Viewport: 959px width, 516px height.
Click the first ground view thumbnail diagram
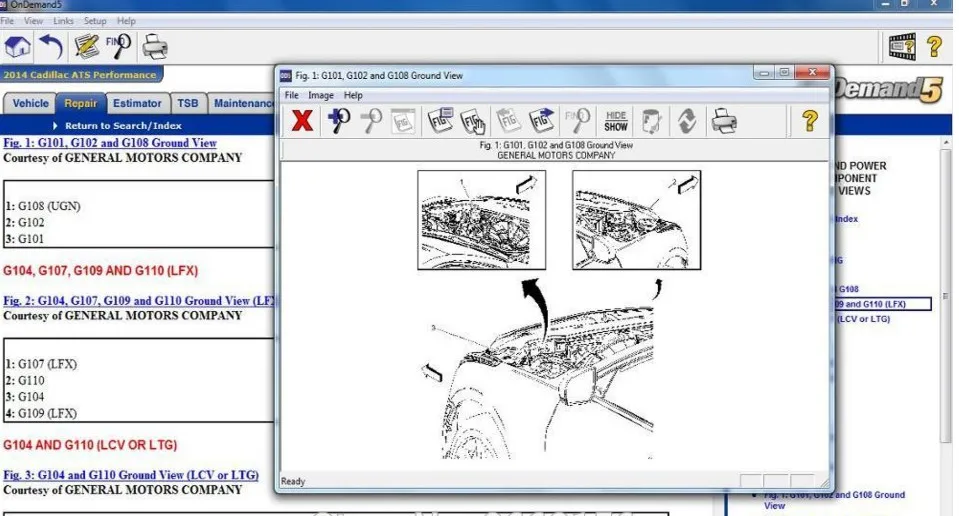coord(481,220)
